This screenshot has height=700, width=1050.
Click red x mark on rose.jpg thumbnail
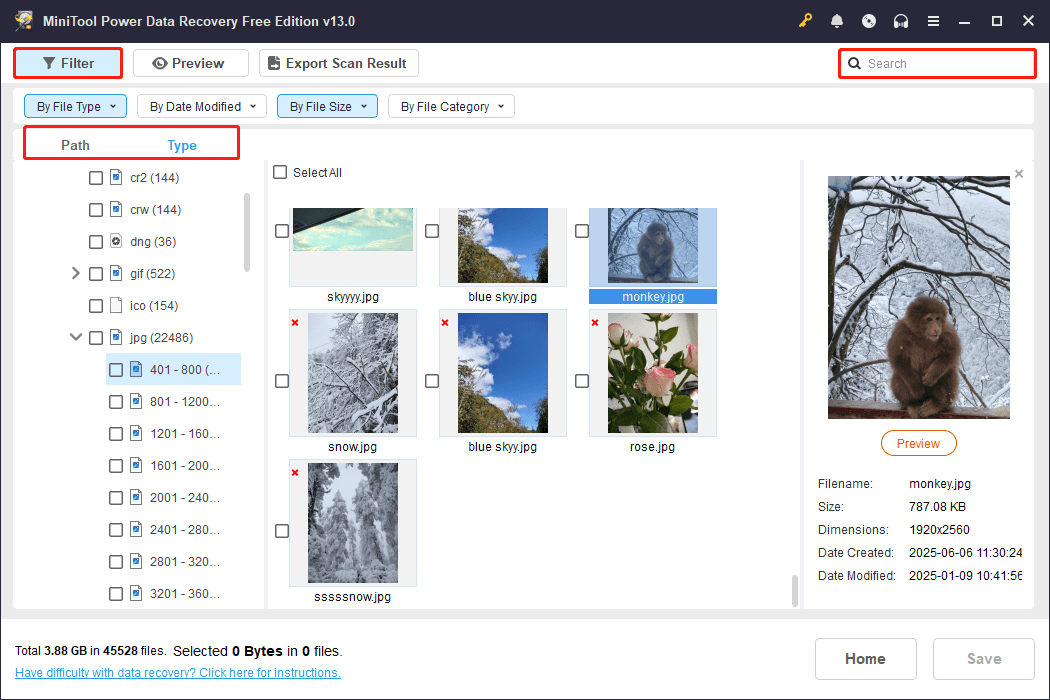click(595, 323)
